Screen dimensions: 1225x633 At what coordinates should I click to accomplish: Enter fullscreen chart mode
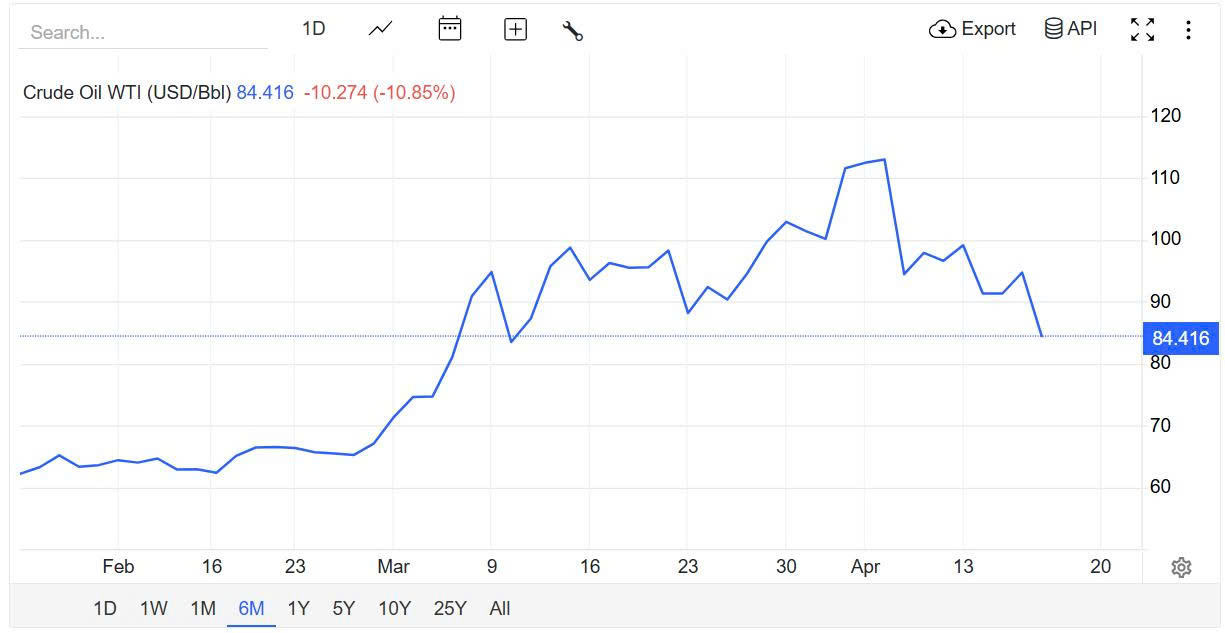[1142, 29]
